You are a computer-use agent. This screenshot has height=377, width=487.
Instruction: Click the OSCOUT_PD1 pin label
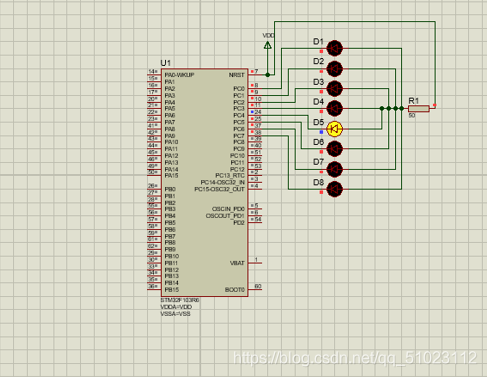click(x=225, y=216)
